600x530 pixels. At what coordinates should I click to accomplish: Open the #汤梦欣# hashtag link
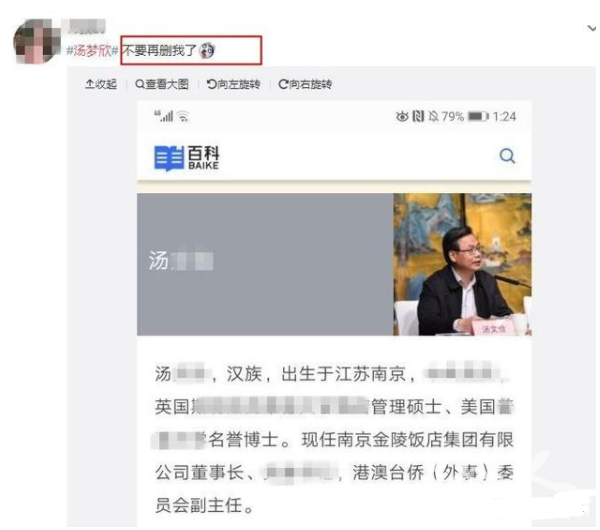(x=92, y=51)
